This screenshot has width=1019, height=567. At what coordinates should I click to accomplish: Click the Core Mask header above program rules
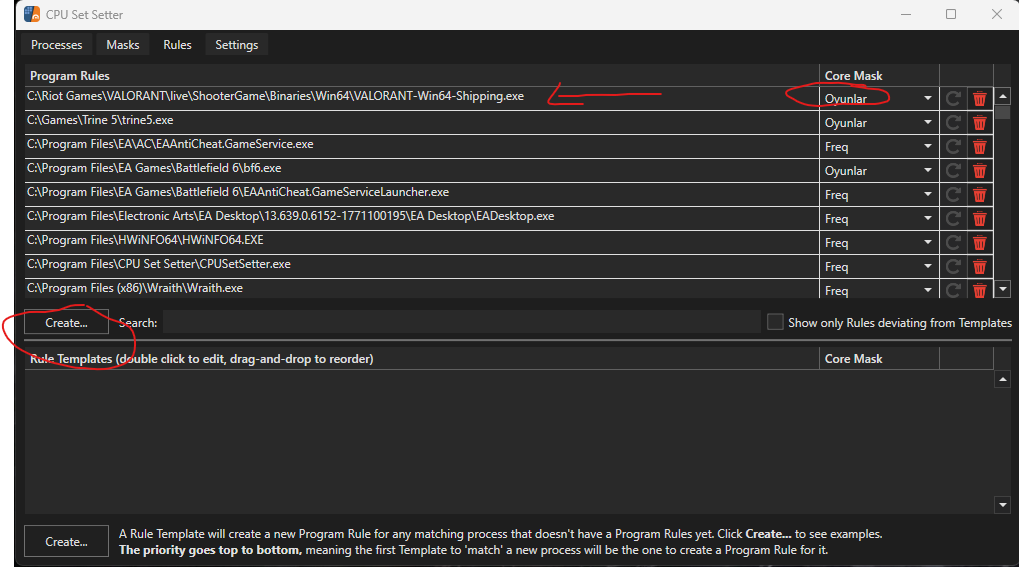879,75
